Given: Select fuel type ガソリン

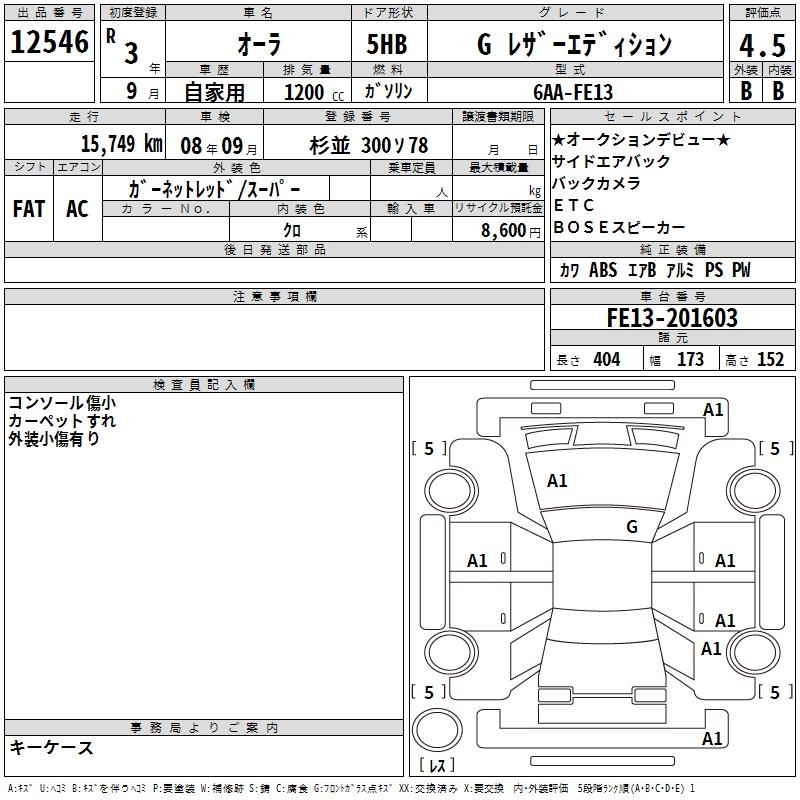Looking at the screenshot, I should (388, 91).
